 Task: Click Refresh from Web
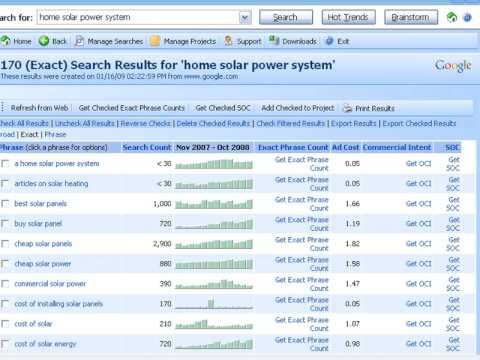(x=39, y=108)
